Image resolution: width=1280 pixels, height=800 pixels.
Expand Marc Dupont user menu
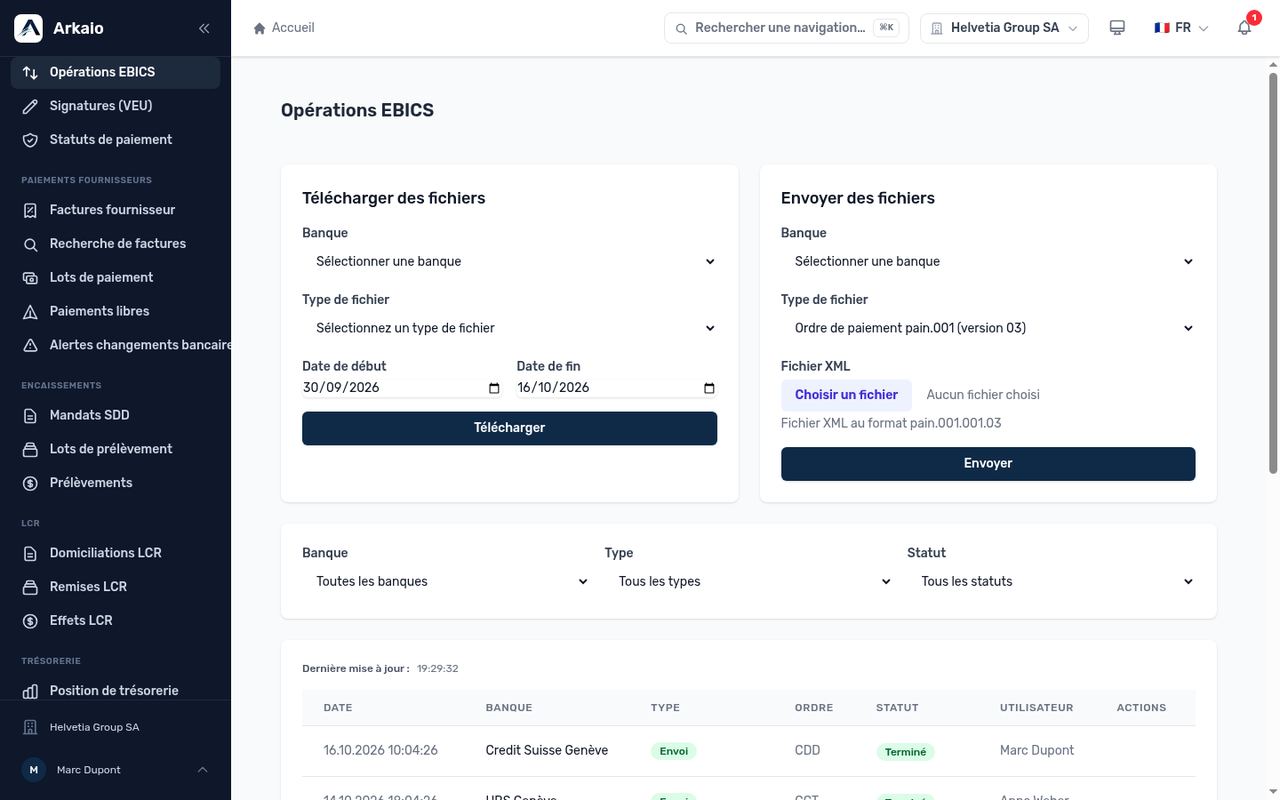(115, 770)
